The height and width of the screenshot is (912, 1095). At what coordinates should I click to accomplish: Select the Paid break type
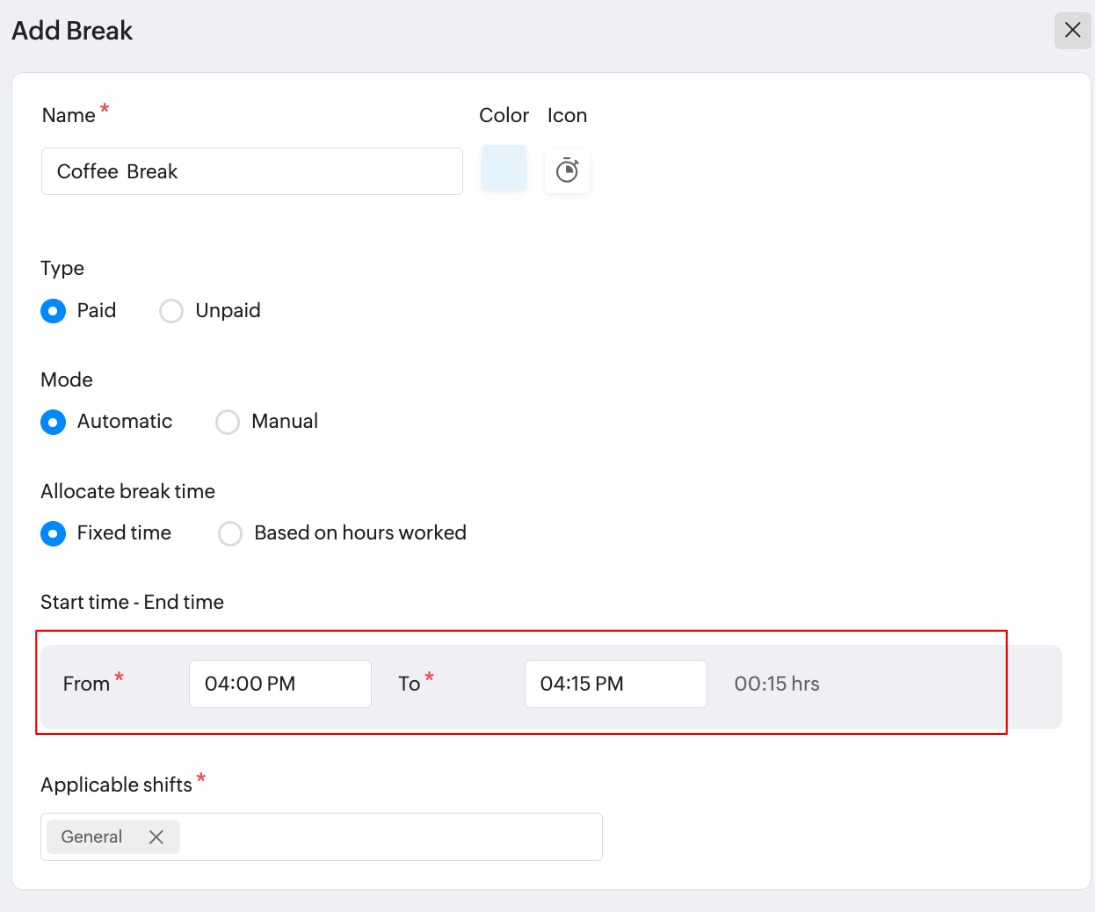tap(54, 311)
